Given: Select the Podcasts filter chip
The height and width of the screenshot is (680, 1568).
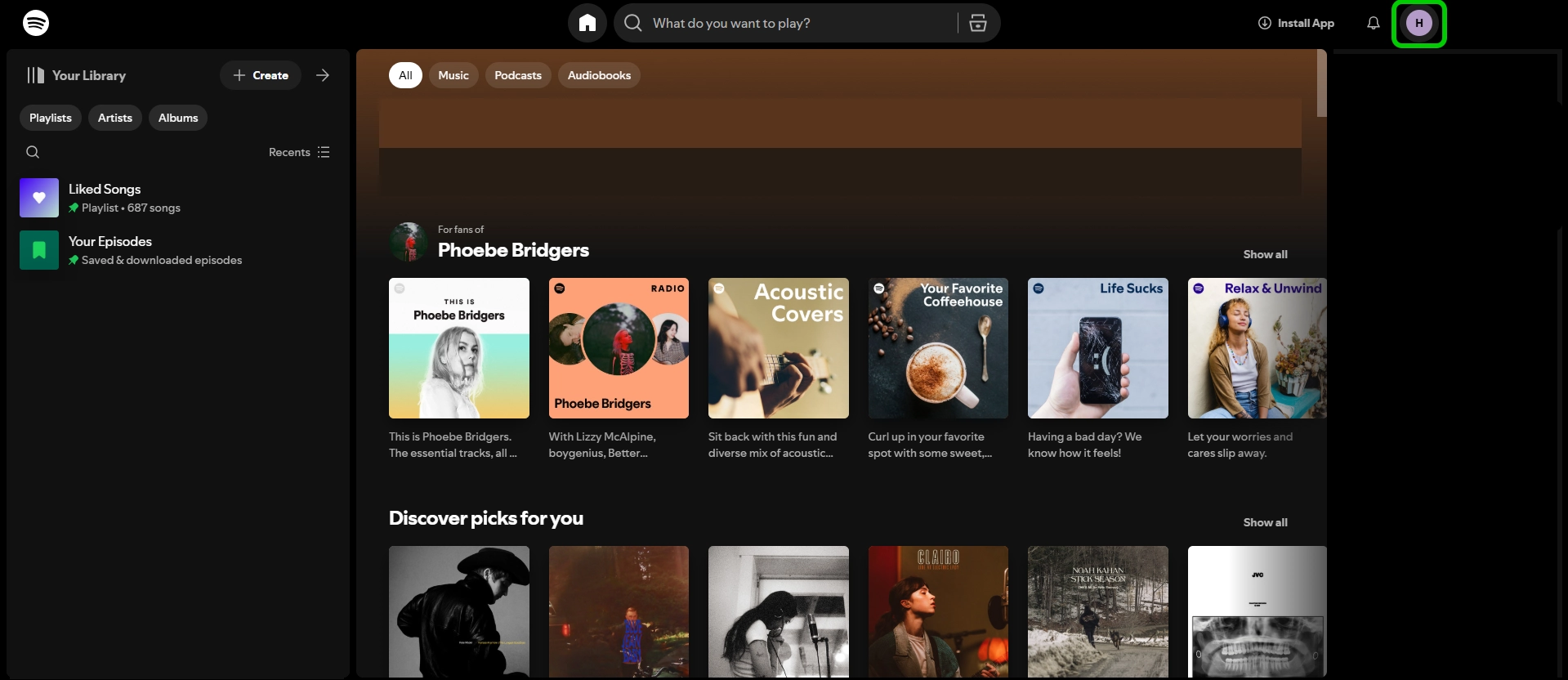Looking at the screenshot, I should coord(518,75).
